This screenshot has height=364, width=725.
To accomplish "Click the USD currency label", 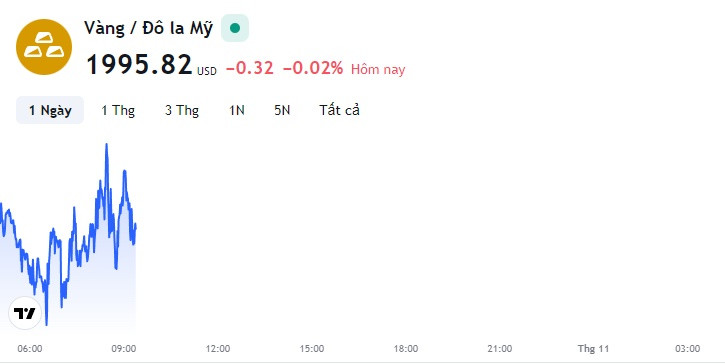I will (x=207, y=71).
